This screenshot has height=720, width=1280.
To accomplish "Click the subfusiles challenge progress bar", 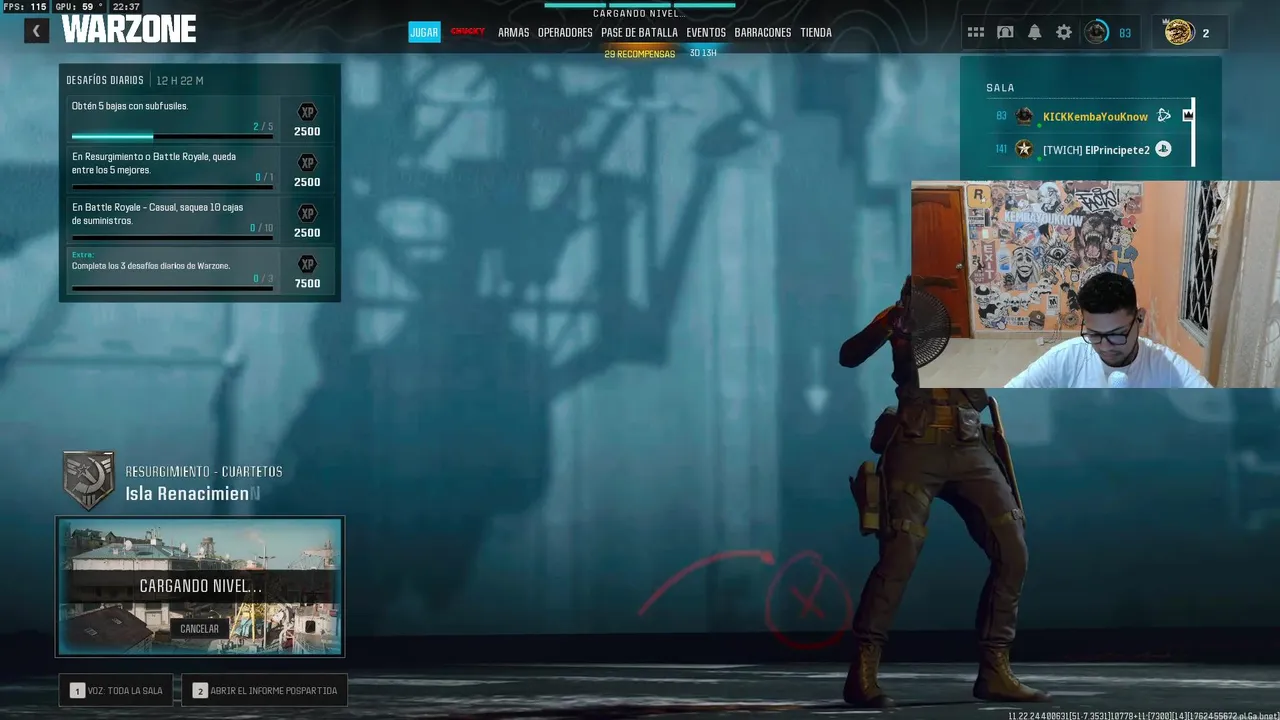I will pyautogui.click(x=172, y=136).
